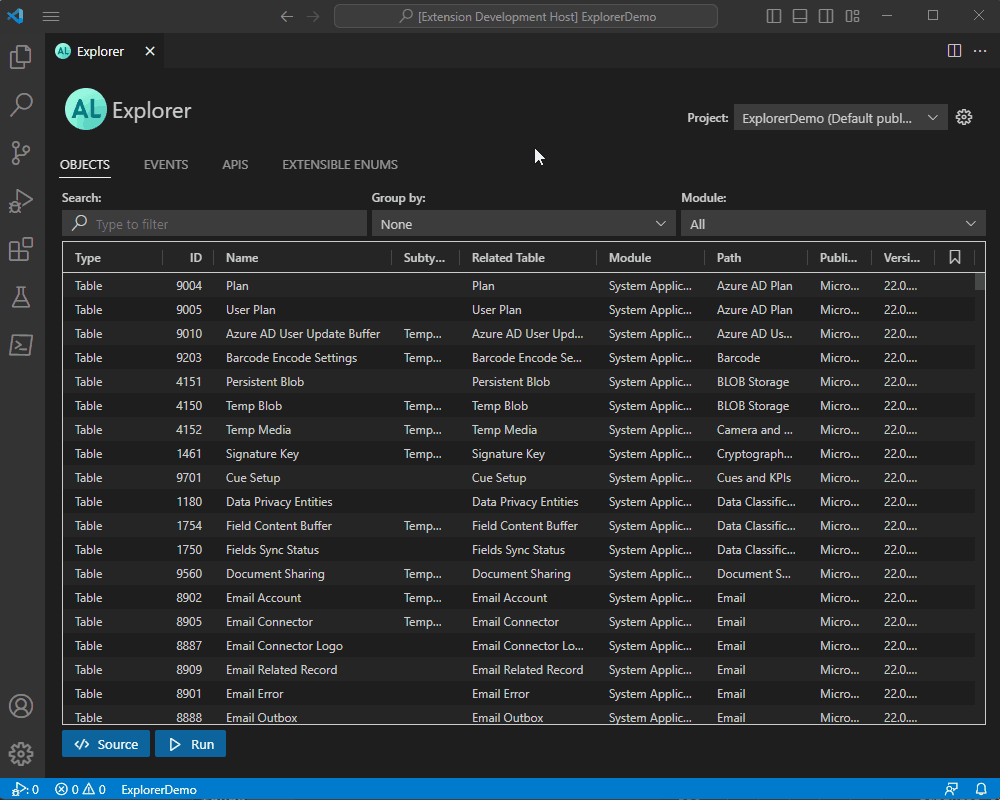Open AL Explorer settings gear next to Project
Screen dimensions: 1000x800
(x=964, y=117)
